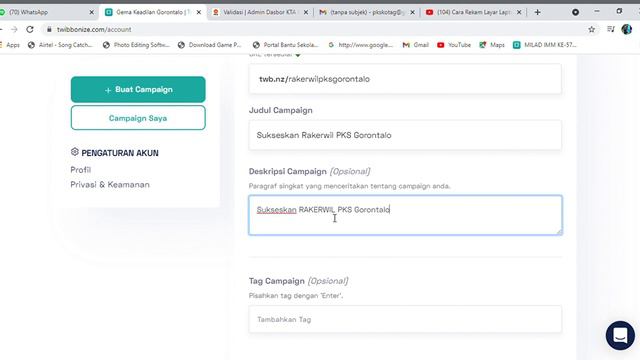The height and width of the screenshot is (360, 640).
Task: Open the Maps bookmark
Action: [x=492, y=45]
